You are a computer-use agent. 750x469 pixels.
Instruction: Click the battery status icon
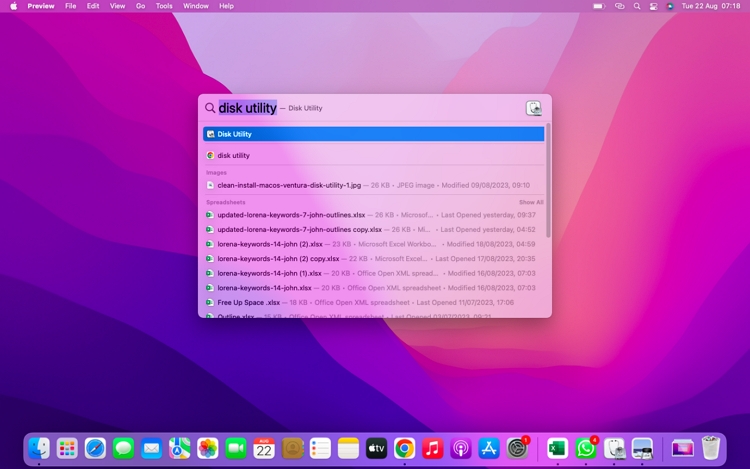[x=599, y=6]
